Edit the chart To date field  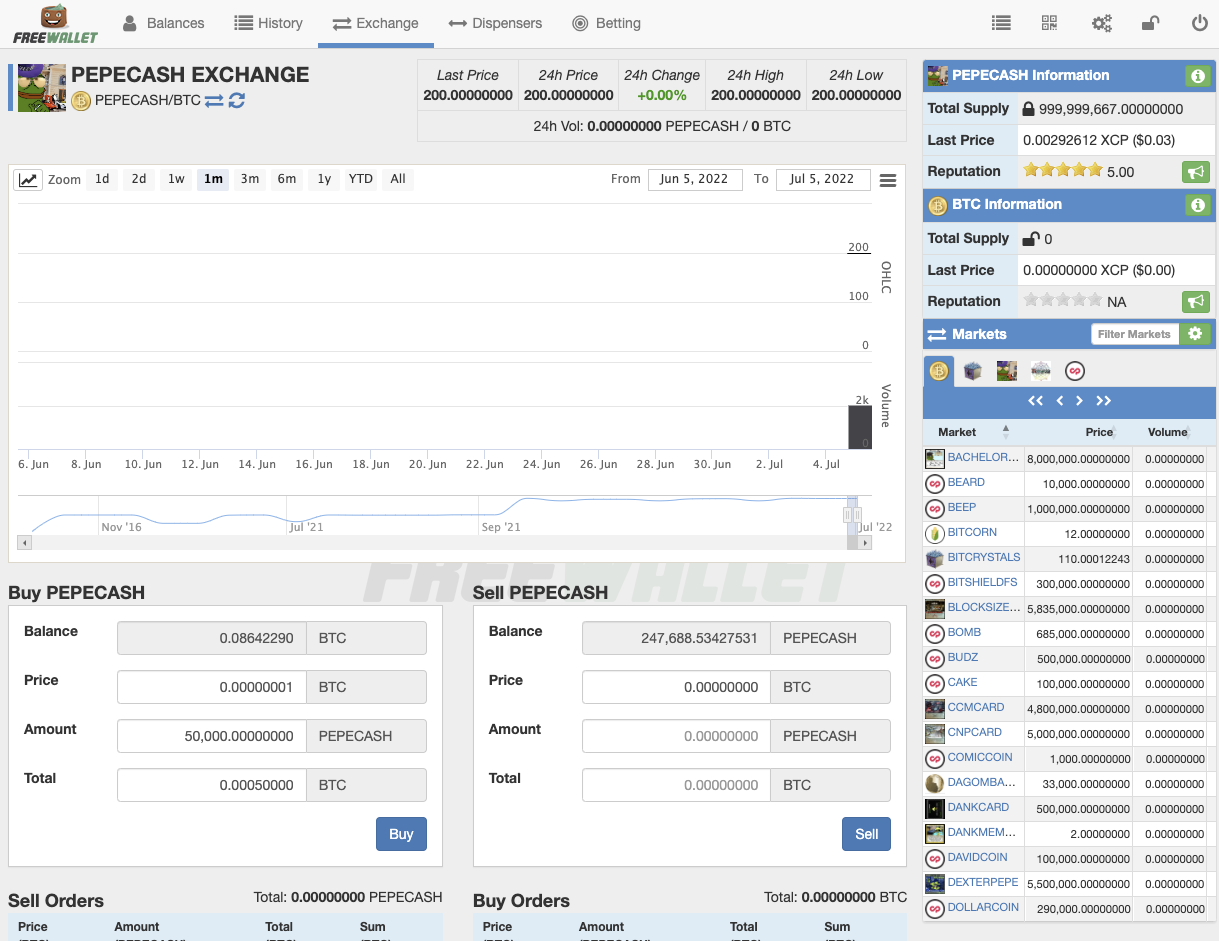[823, 179]
